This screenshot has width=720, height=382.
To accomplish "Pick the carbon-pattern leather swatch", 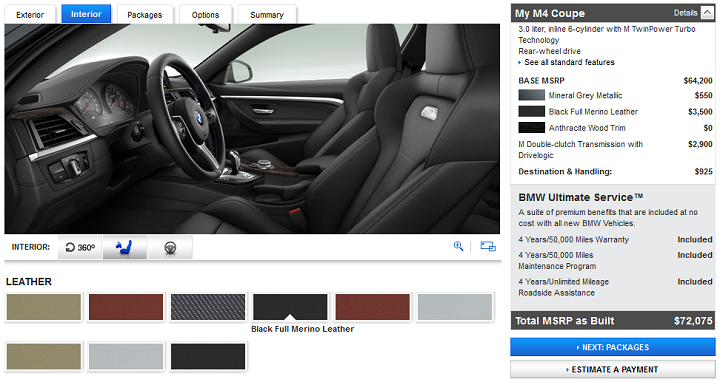I will (208, 307).
